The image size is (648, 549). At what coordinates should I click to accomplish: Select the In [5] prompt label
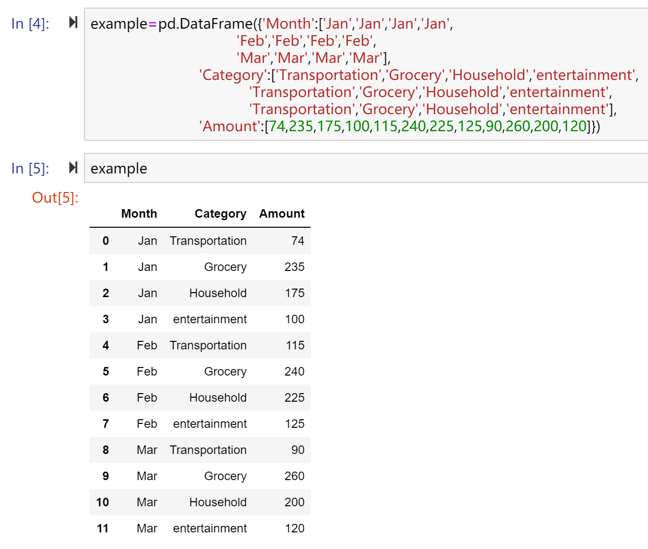click(x=30, y=168)
